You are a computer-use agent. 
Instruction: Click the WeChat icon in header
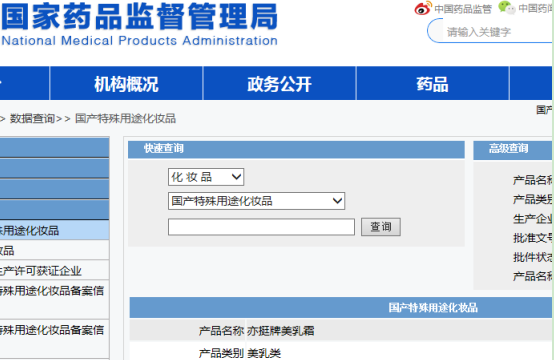(507, 8)
